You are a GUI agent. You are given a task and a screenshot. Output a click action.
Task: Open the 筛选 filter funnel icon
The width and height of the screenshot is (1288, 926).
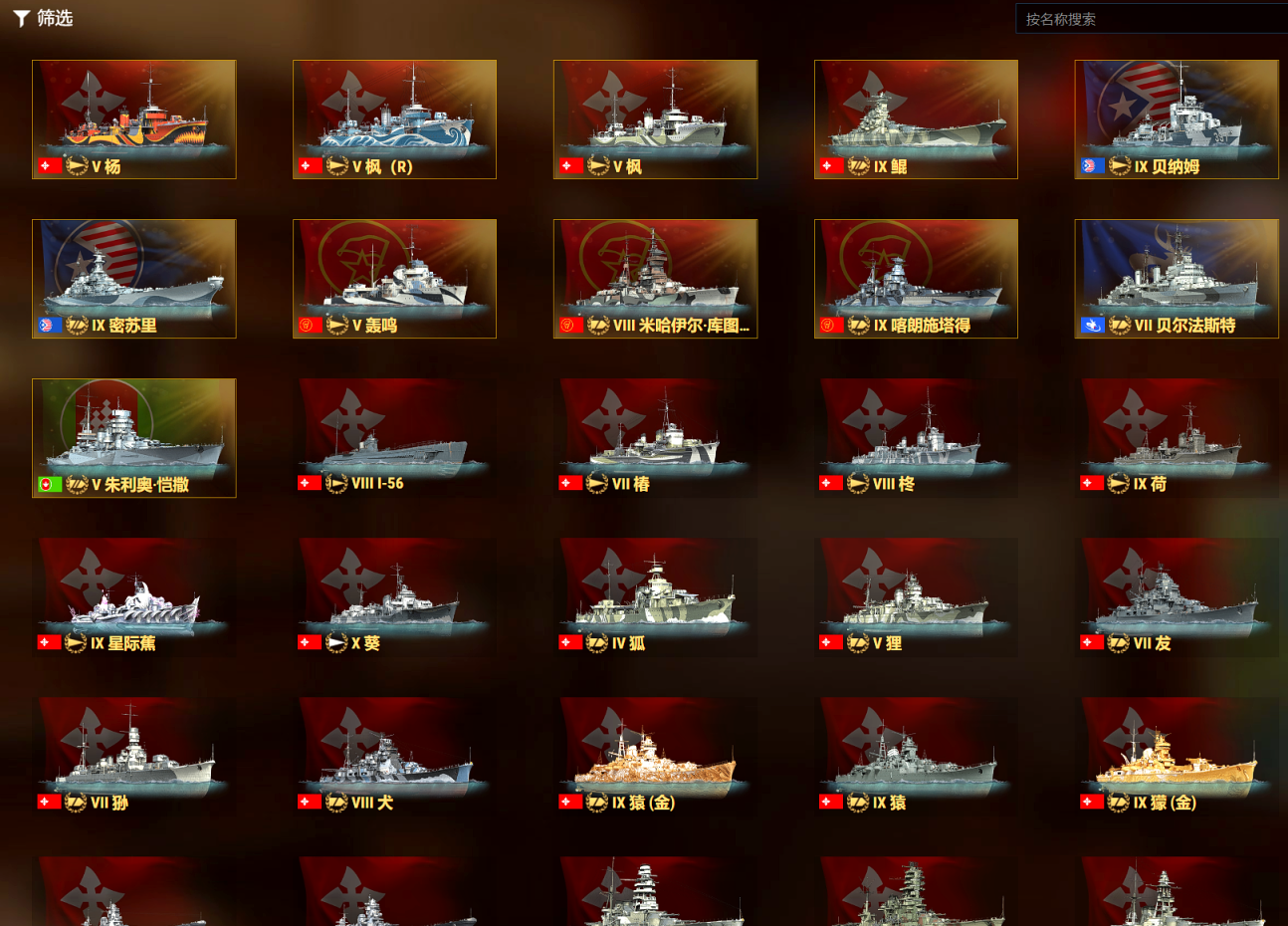[x=21, y=19]
